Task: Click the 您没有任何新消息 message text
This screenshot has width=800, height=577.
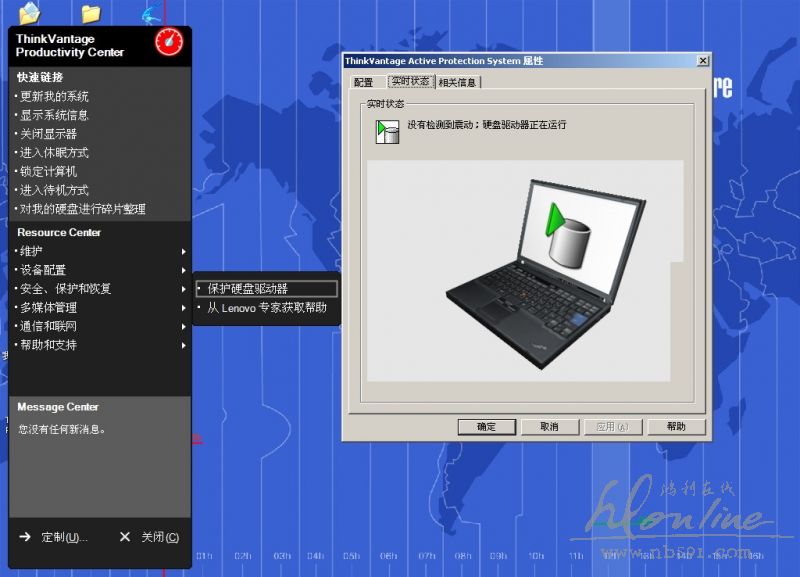Action: tap(62, 430)
